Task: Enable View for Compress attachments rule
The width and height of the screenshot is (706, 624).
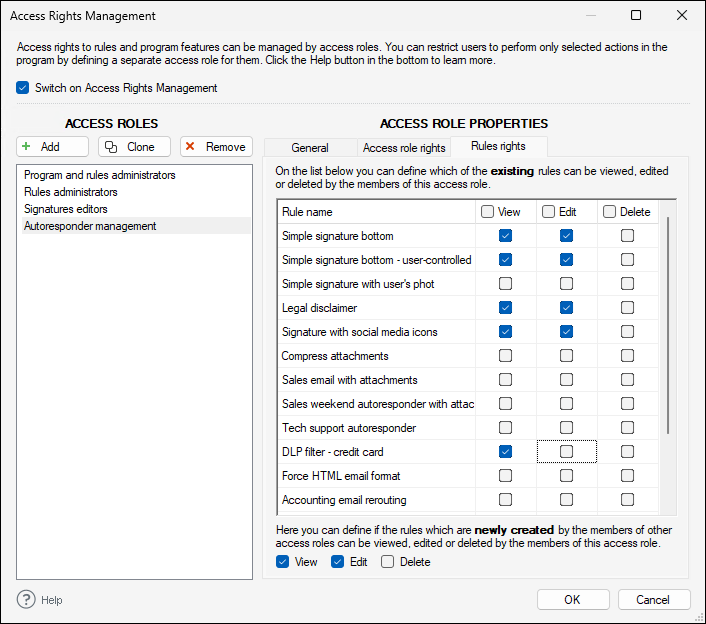Action: point(506,356)
